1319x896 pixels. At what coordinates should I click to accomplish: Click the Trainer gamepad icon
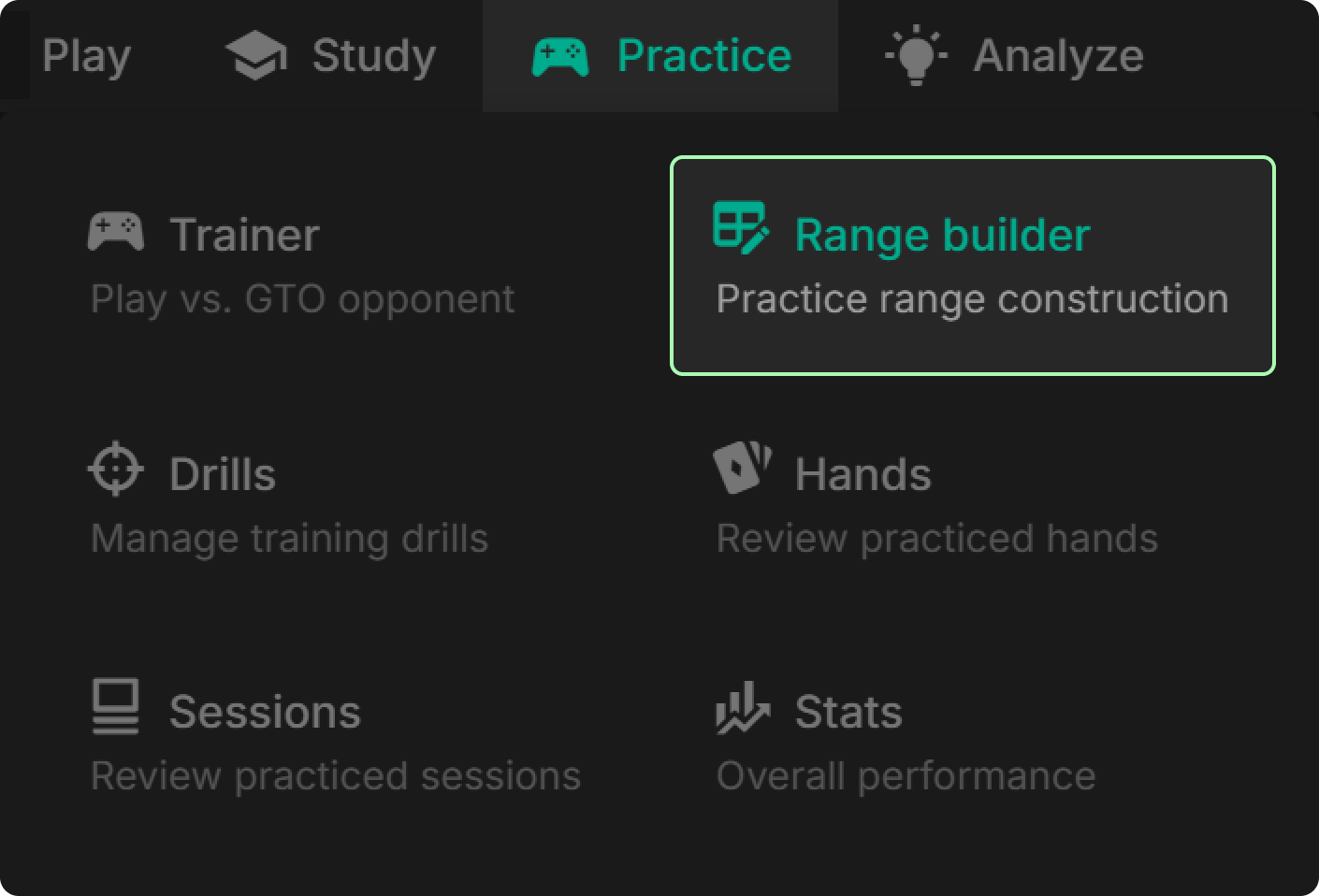tap(116, 232)
